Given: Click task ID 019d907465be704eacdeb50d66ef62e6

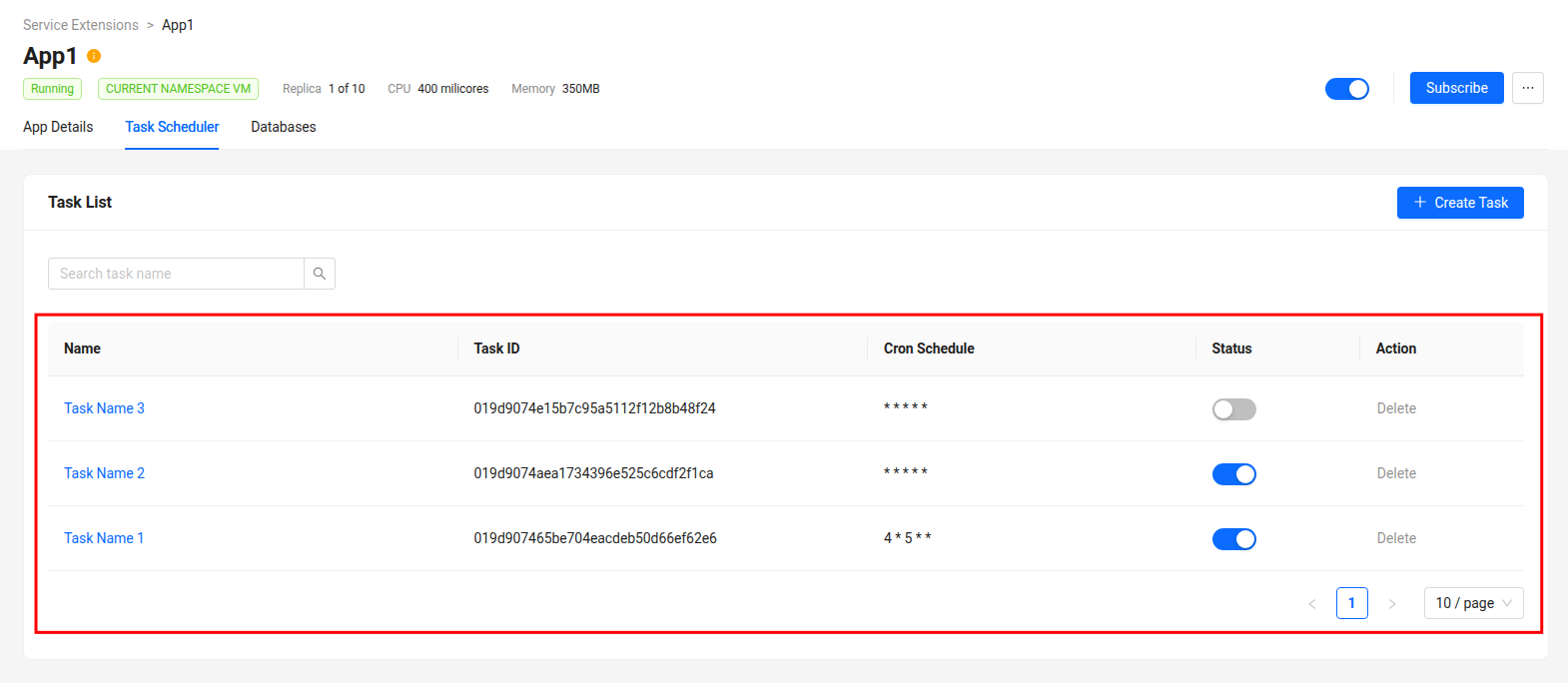Looking at the screenshot, I should (595, 538).
